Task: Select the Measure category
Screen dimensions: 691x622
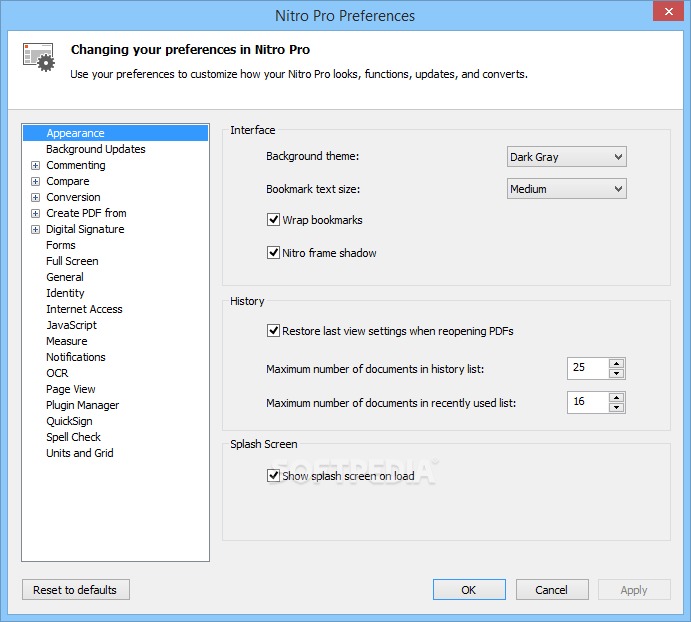Action: pos(67,341)
